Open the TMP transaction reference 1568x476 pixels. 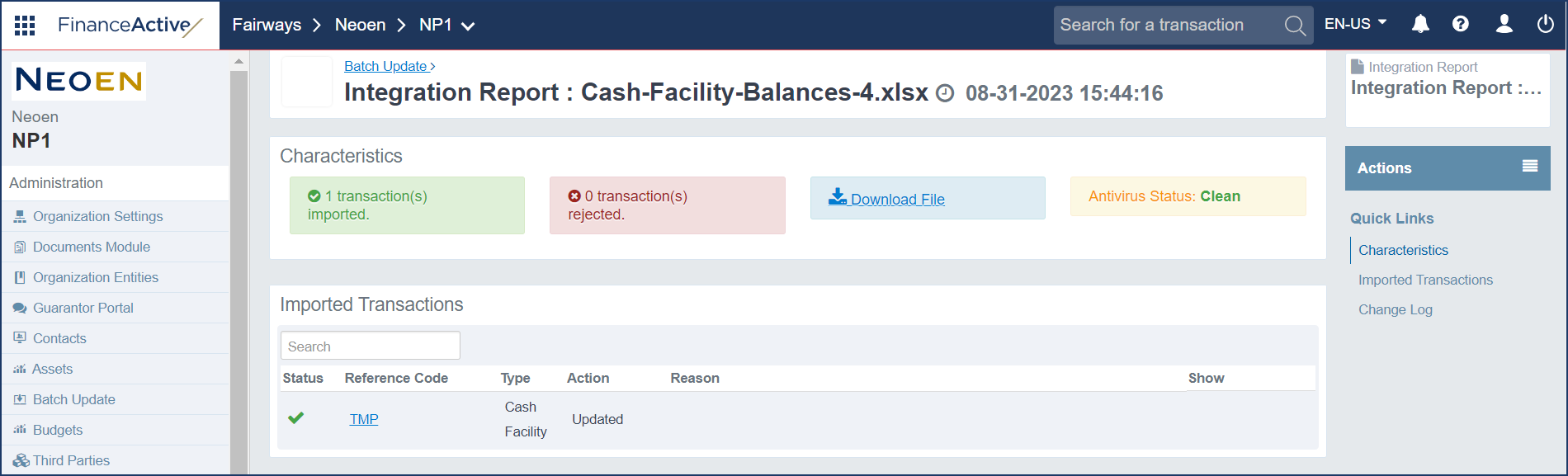point(363,418)
